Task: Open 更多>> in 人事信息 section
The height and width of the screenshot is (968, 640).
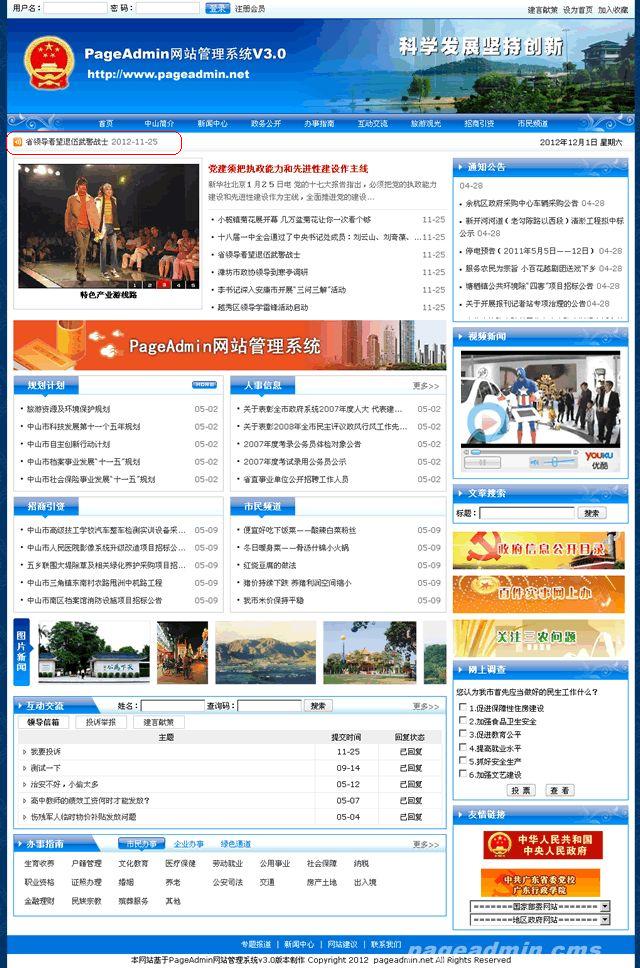Action: tap(426, 385)
